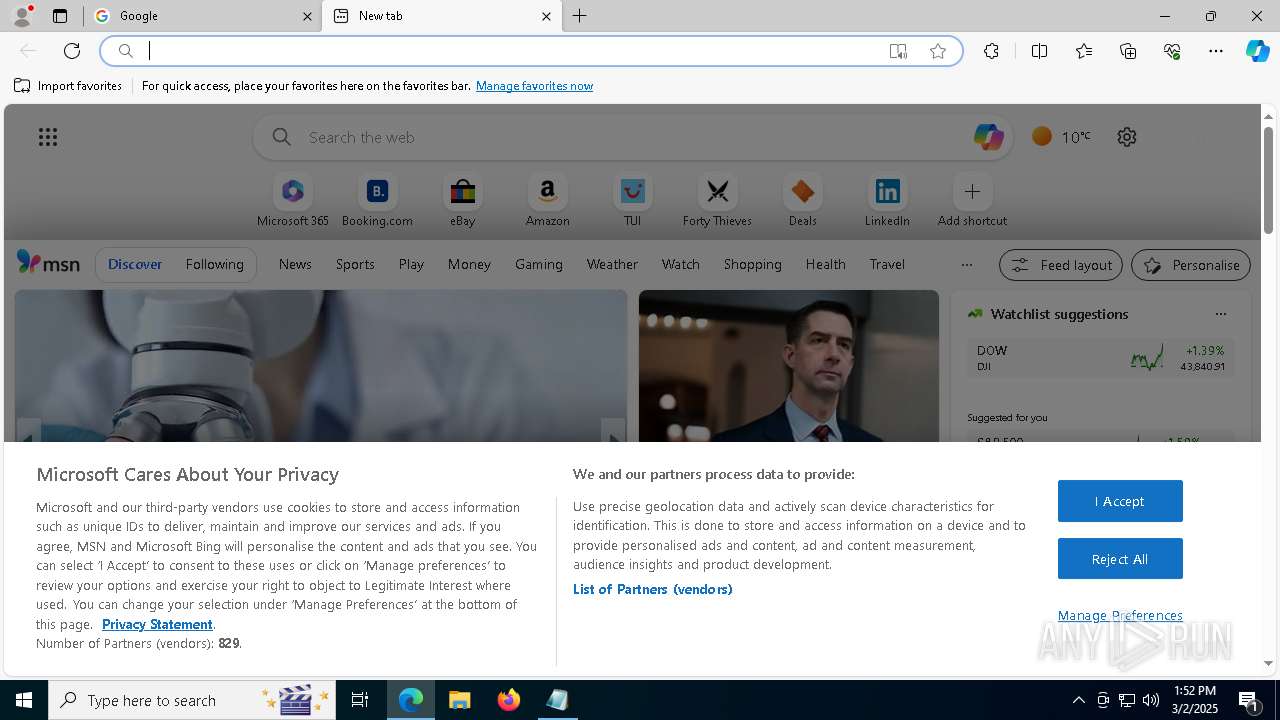Open the eBay shortcut

point(462,200)
